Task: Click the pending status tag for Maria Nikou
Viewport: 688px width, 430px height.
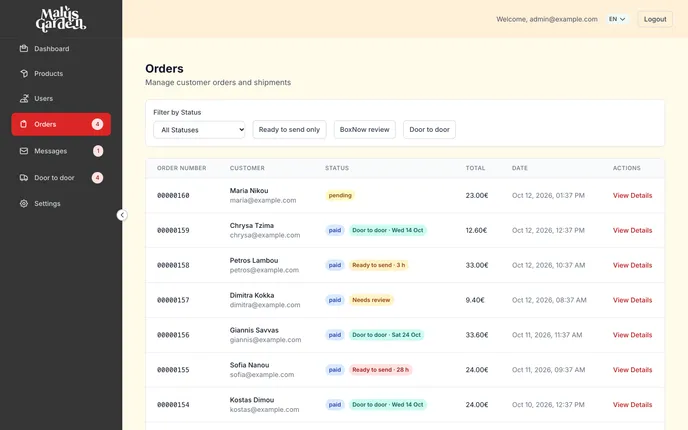Action: tap(340, 196)
